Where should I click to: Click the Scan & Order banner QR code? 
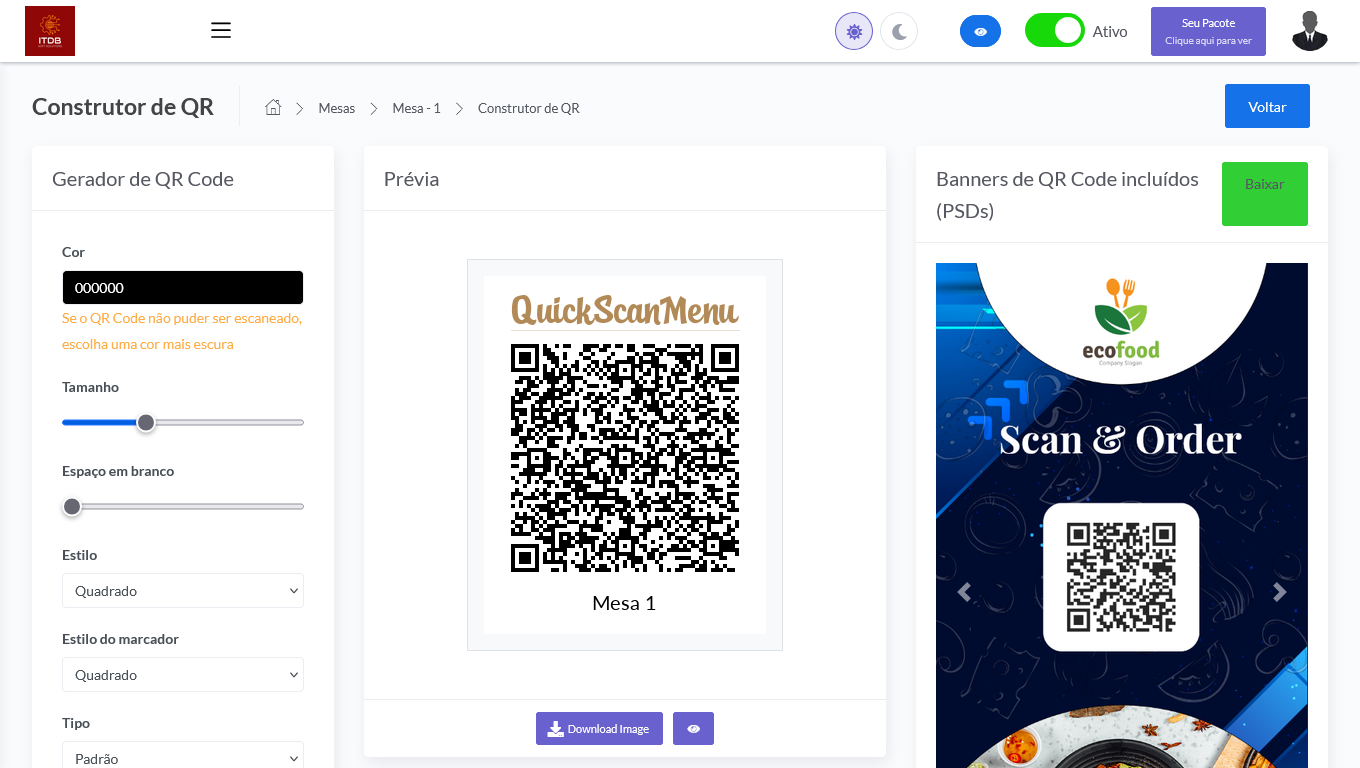pyautogui.click(x=1121, y=577)
